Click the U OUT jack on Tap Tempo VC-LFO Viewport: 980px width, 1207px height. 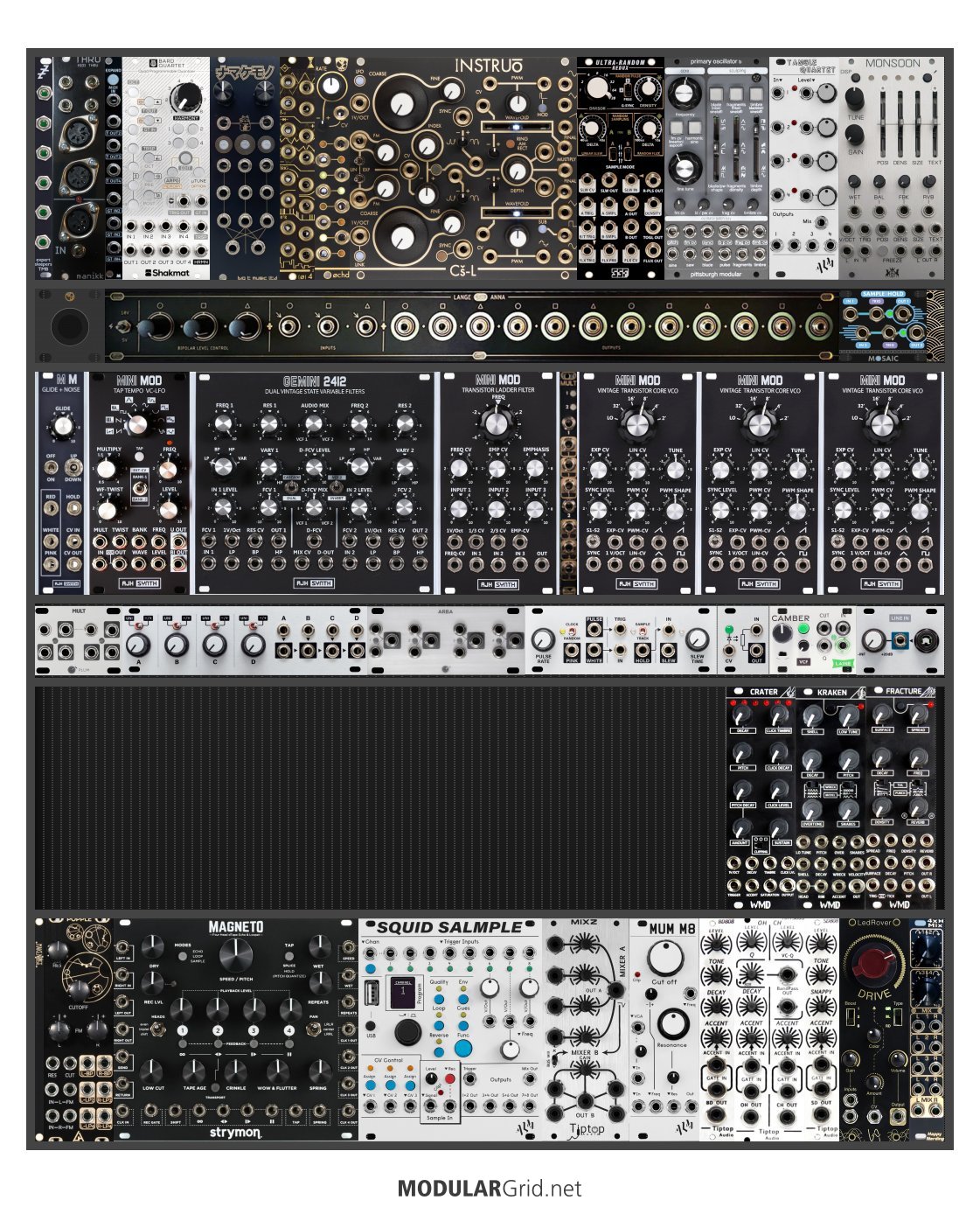[178, 541]
